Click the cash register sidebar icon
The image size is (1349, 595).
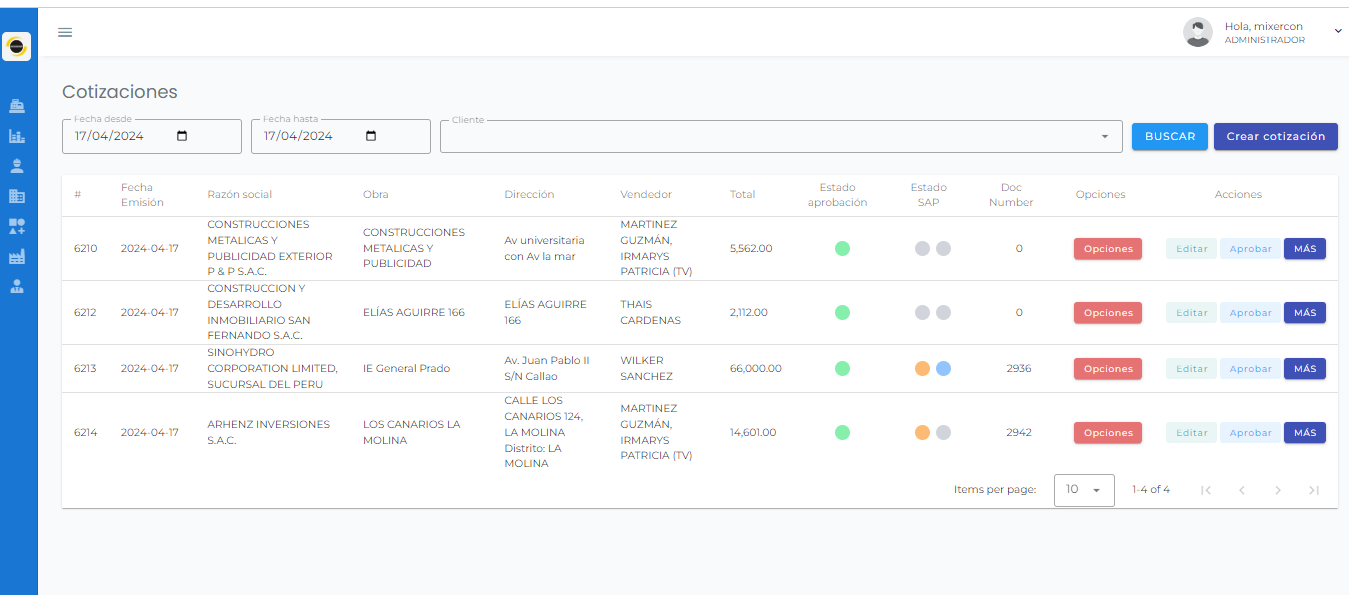(17, 105)
